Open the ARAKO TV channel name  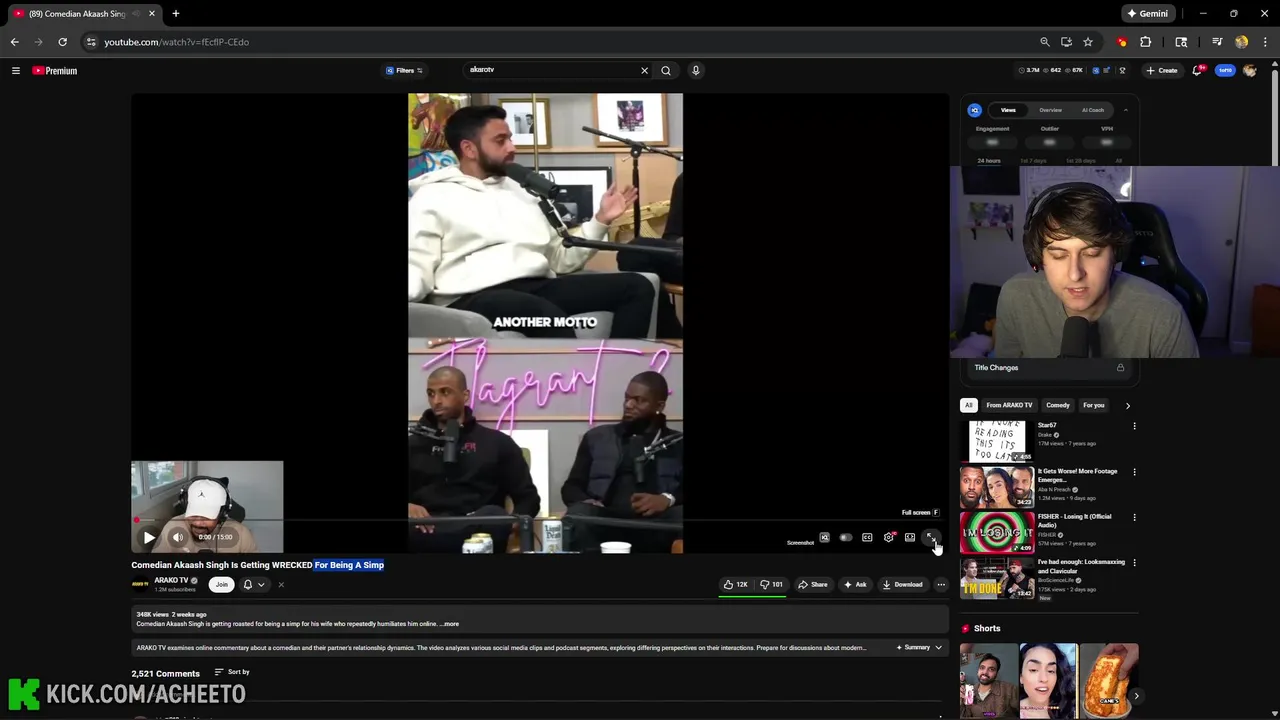pos(171,580)
